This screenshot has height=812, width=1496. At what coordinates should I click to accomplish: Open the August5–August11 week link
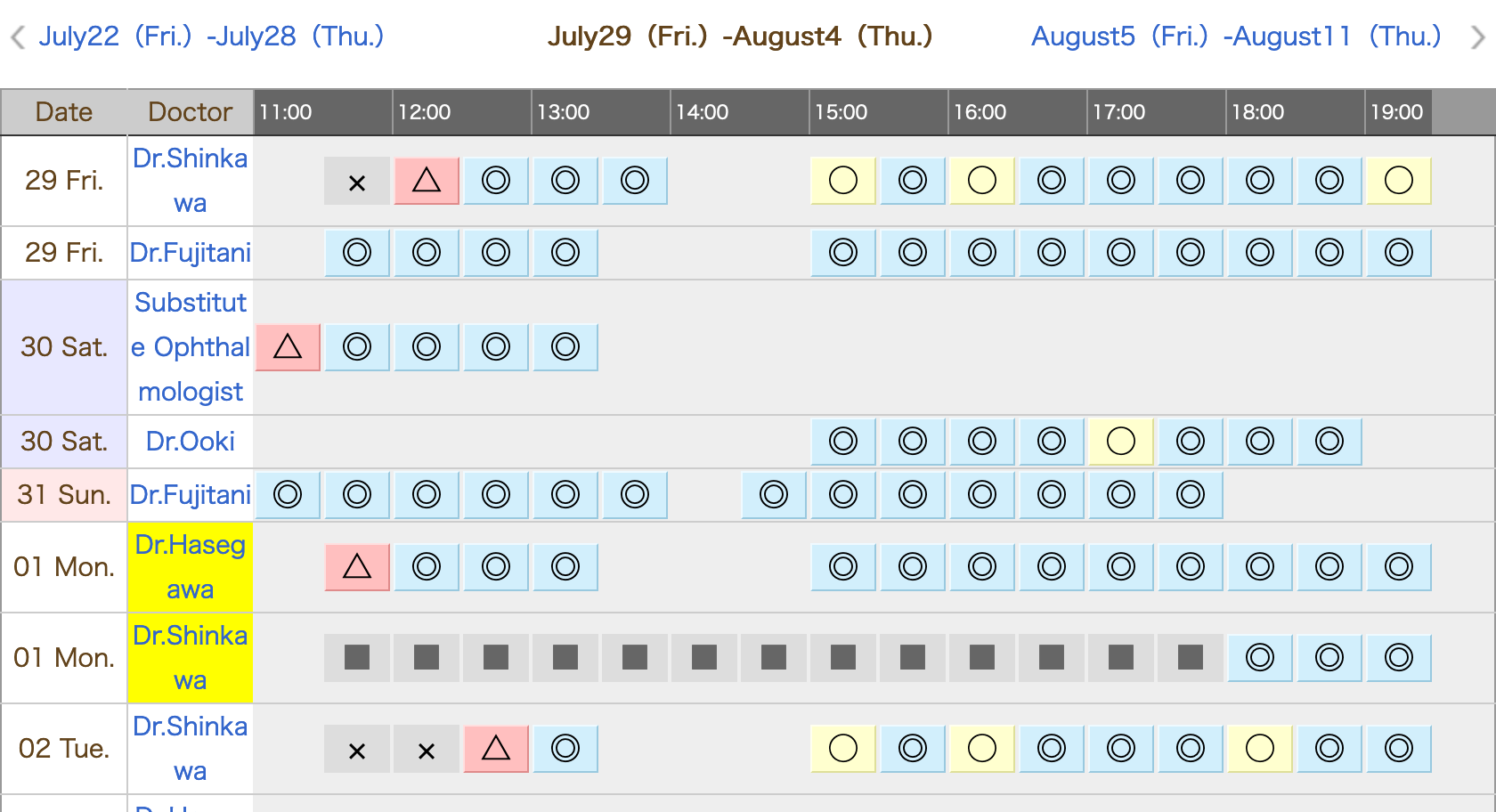coord(1235,37)
